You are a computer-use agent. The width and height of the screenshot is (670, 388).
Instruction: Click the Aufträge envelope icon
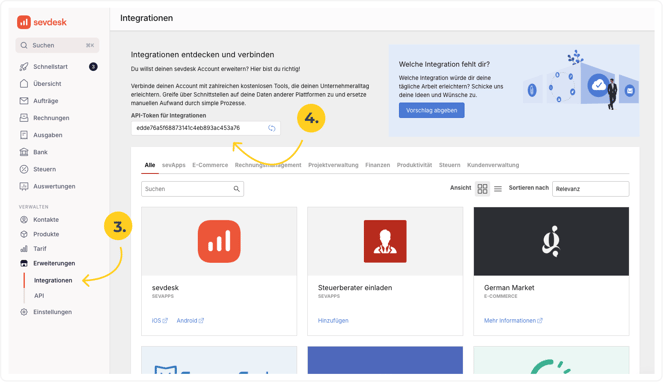pyautogui.click(x=24, y=101)
